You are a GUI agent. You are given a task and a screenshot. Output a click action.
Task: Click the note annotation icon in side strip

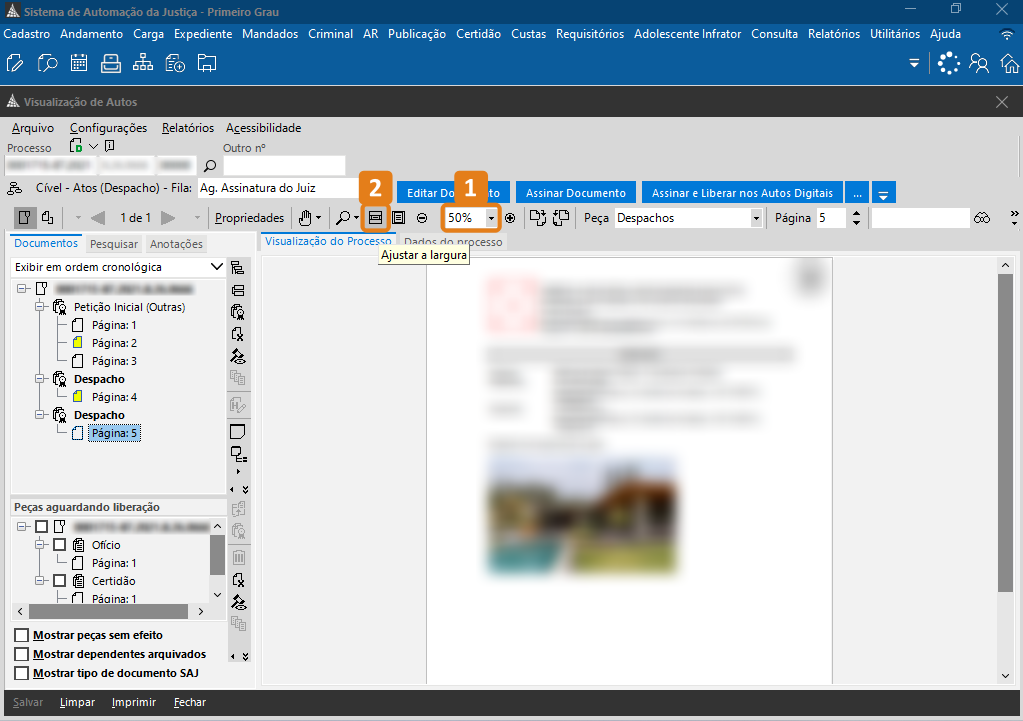[238, 431]
